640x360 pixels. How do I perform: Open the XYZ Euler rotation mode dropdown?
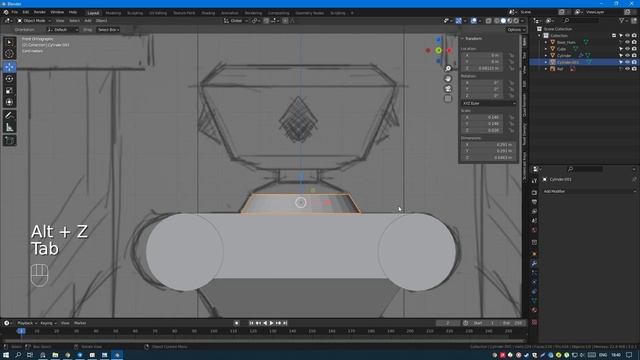pos(489,104)
